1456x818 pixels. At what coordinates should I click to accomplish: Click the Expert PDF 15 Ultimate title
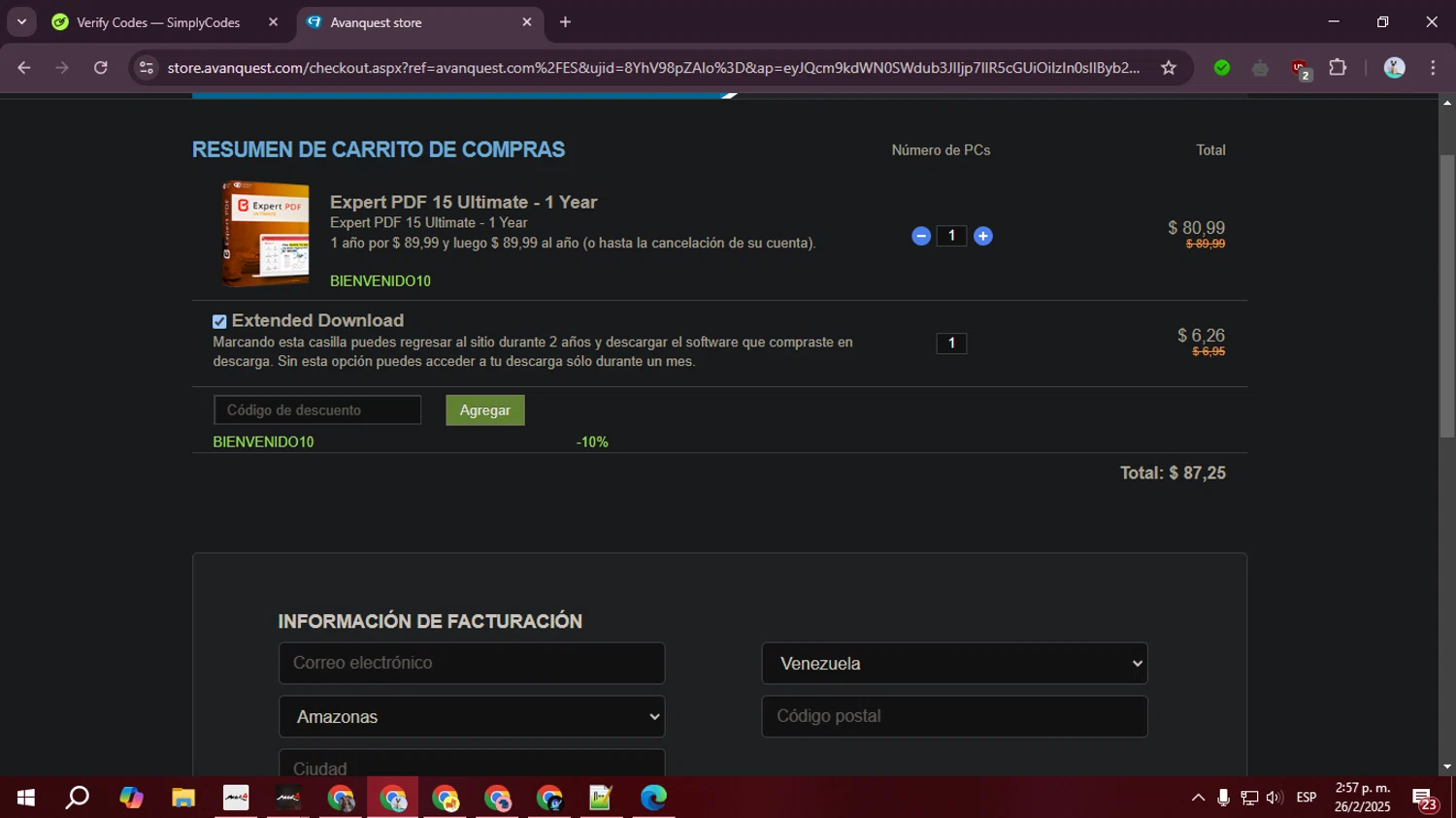point(463,202)
